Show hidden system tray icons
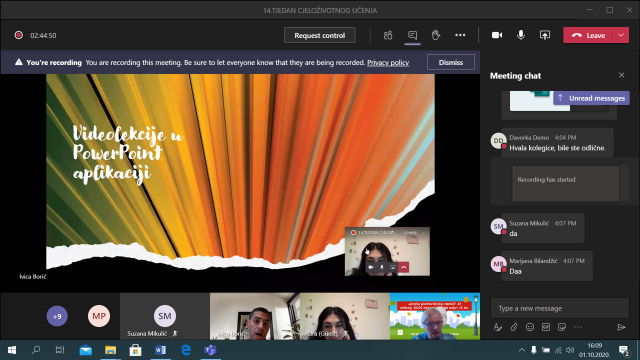The image size is (640, 360). (x=522, y=350)
